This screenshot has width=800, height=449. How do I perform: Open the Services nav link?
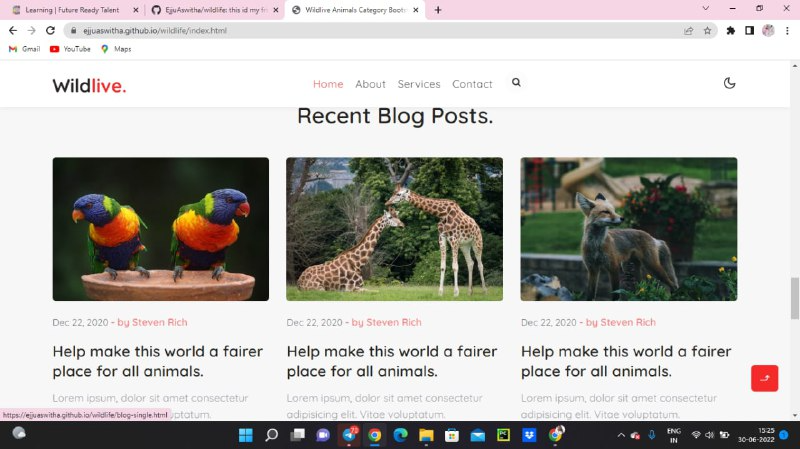pyautogui.click(x=419, y=84)
